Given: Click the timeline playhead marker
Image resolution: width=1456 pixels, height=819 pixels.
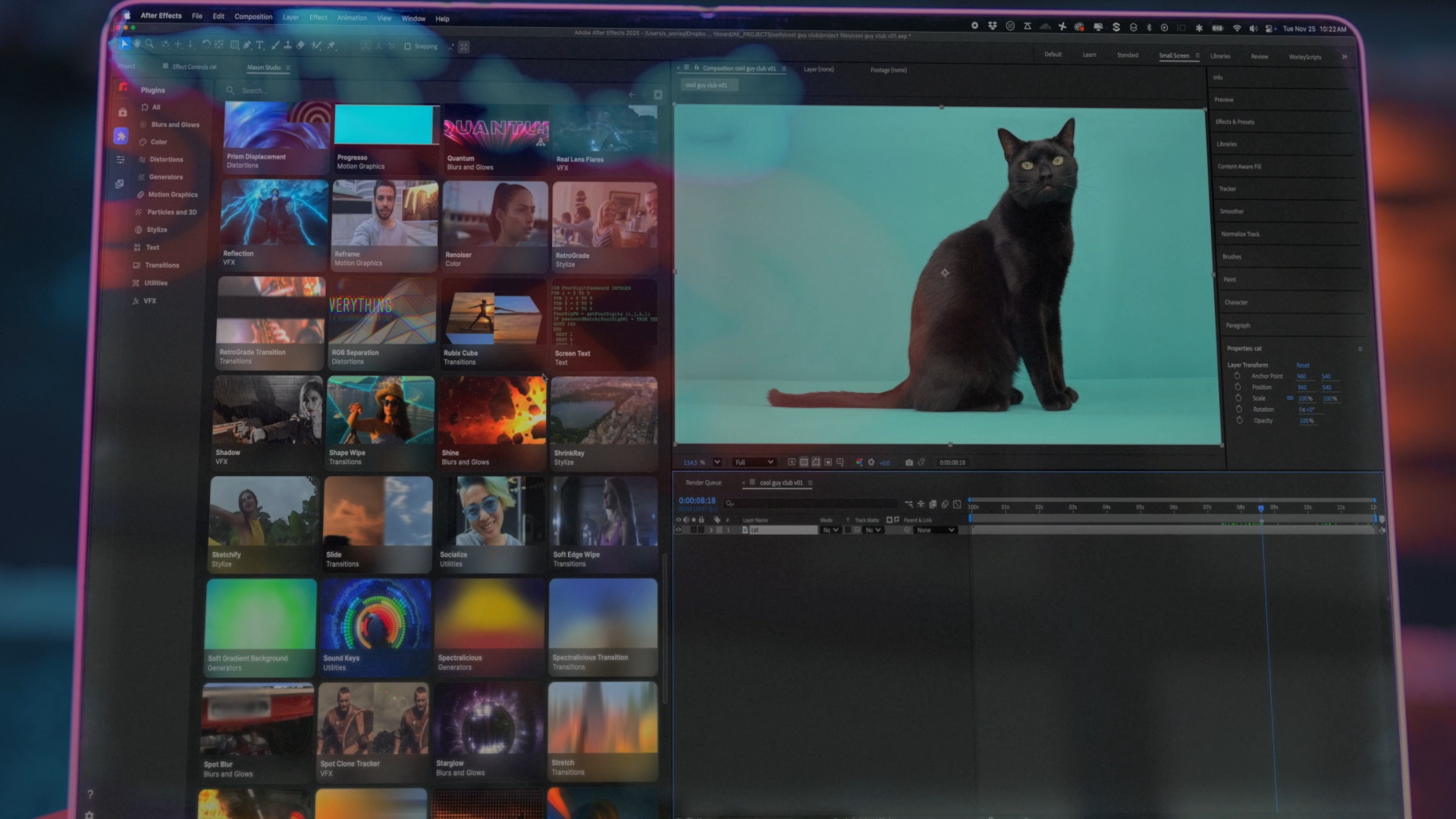Looking at the screenshot, I should point(1261,508).
